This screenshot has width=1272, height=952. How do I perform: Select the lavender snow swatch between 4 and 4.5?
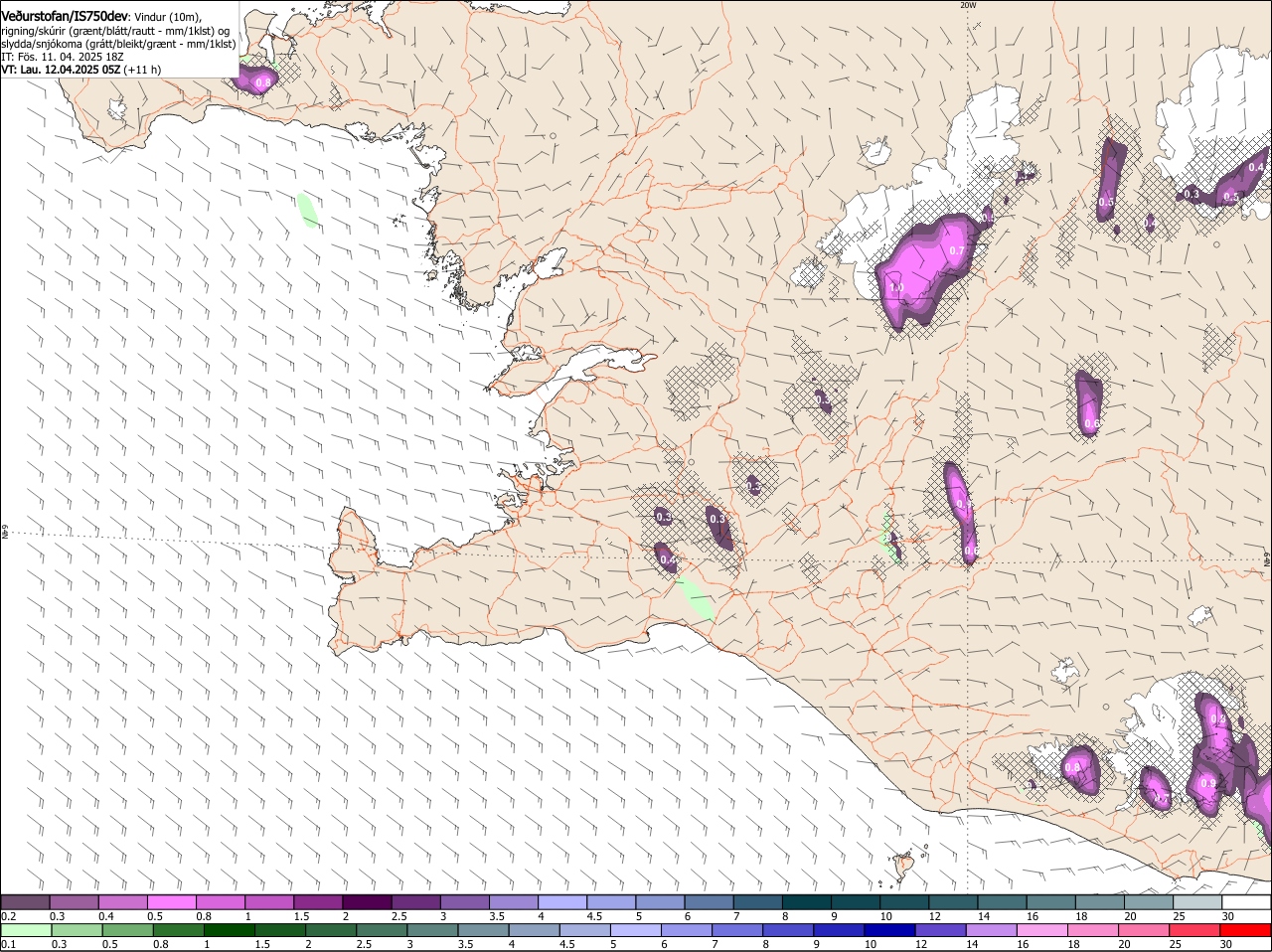pos(562,901)
